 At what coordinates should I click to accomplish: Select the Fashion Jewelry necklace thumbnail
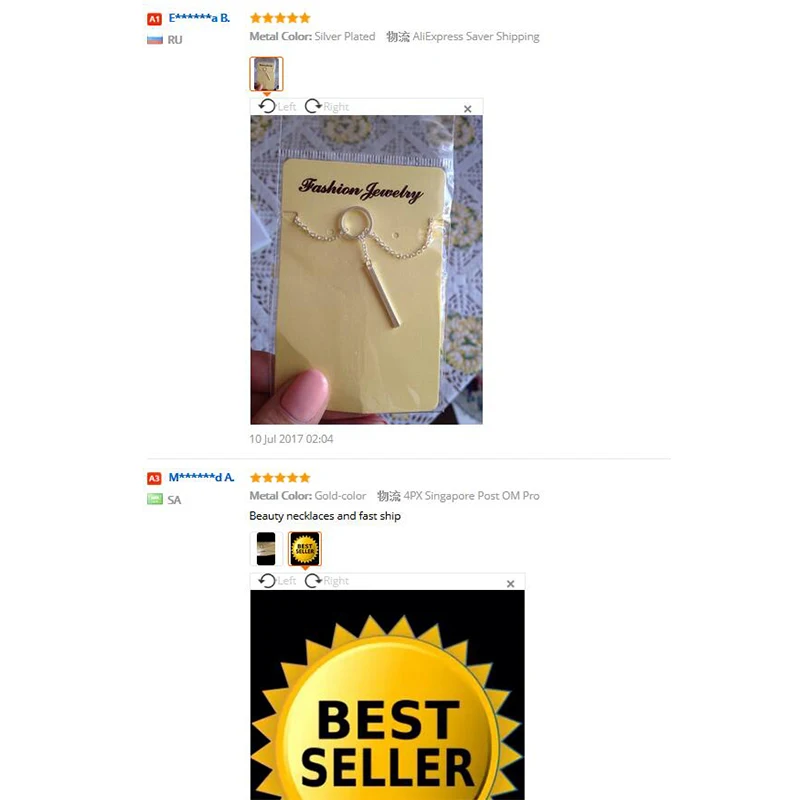[x=266, y=74]
